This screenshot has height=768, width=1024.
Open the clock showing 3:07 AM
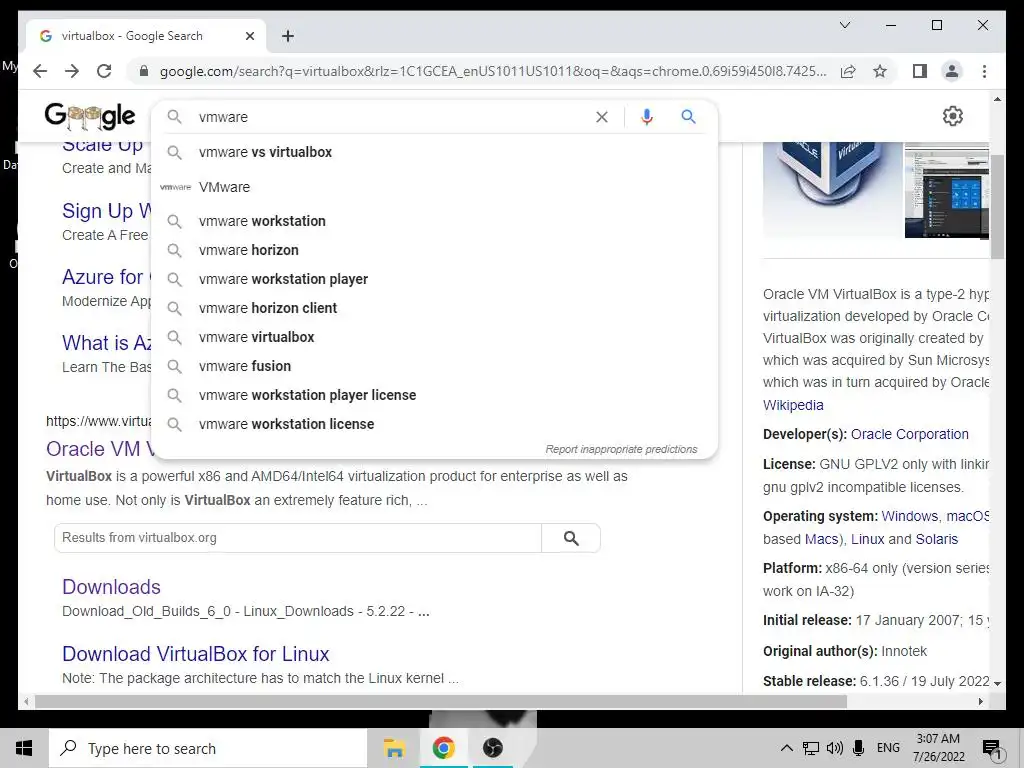tap(938, 748)
